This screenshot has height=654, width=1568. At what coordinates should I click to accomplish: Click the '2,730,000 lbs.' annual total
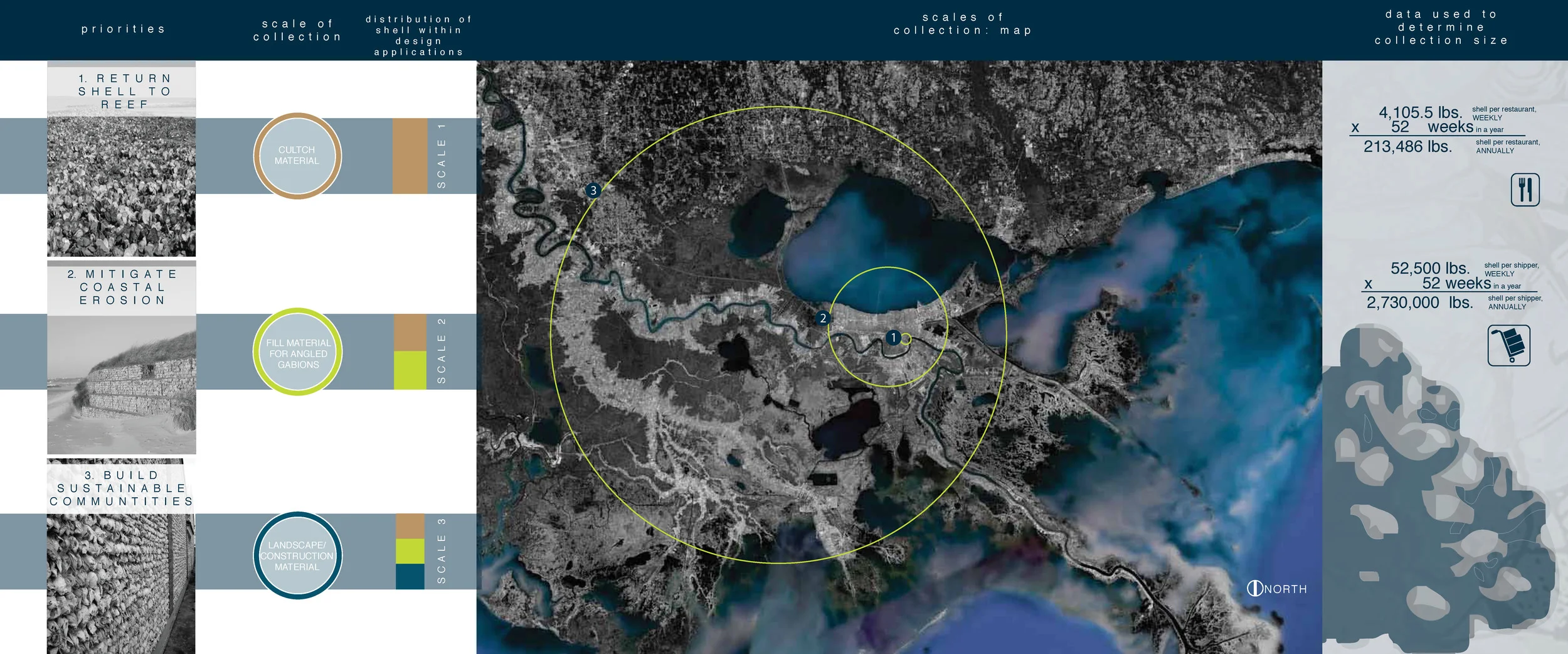pos(1420,303)
